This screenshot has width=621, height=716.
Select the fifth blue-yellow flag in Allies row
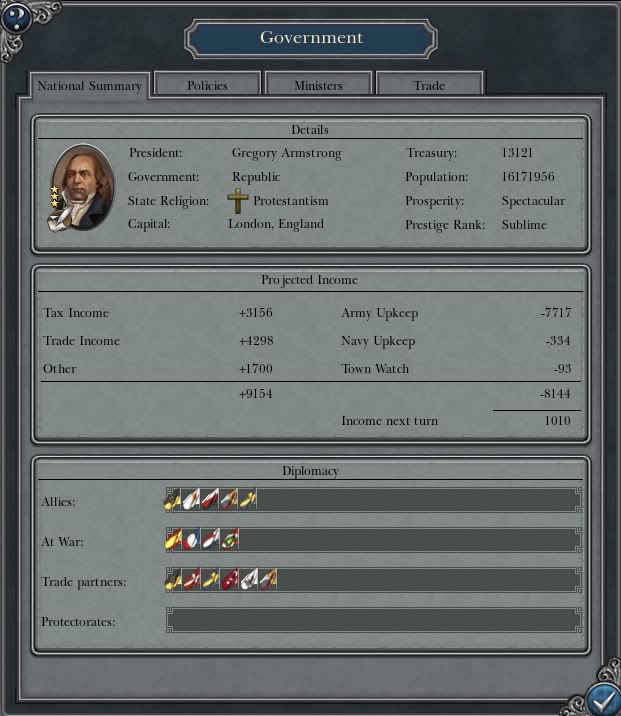pos(248,499)
